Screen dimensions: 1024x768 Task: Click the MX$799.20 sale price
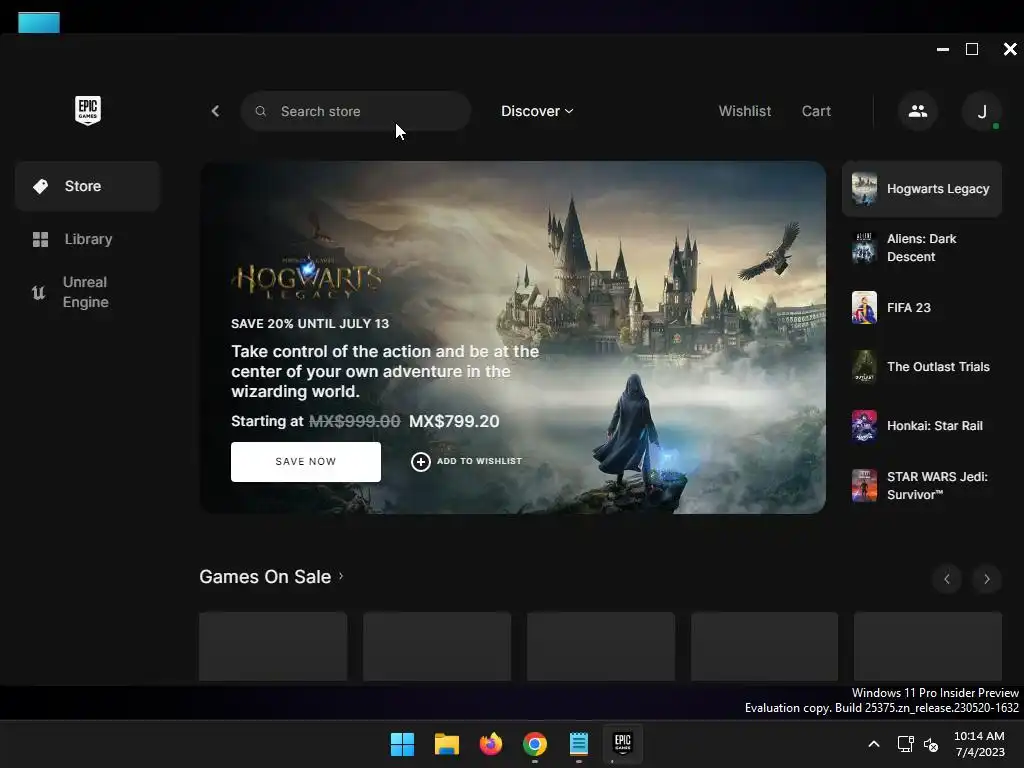tap(454, 421)
